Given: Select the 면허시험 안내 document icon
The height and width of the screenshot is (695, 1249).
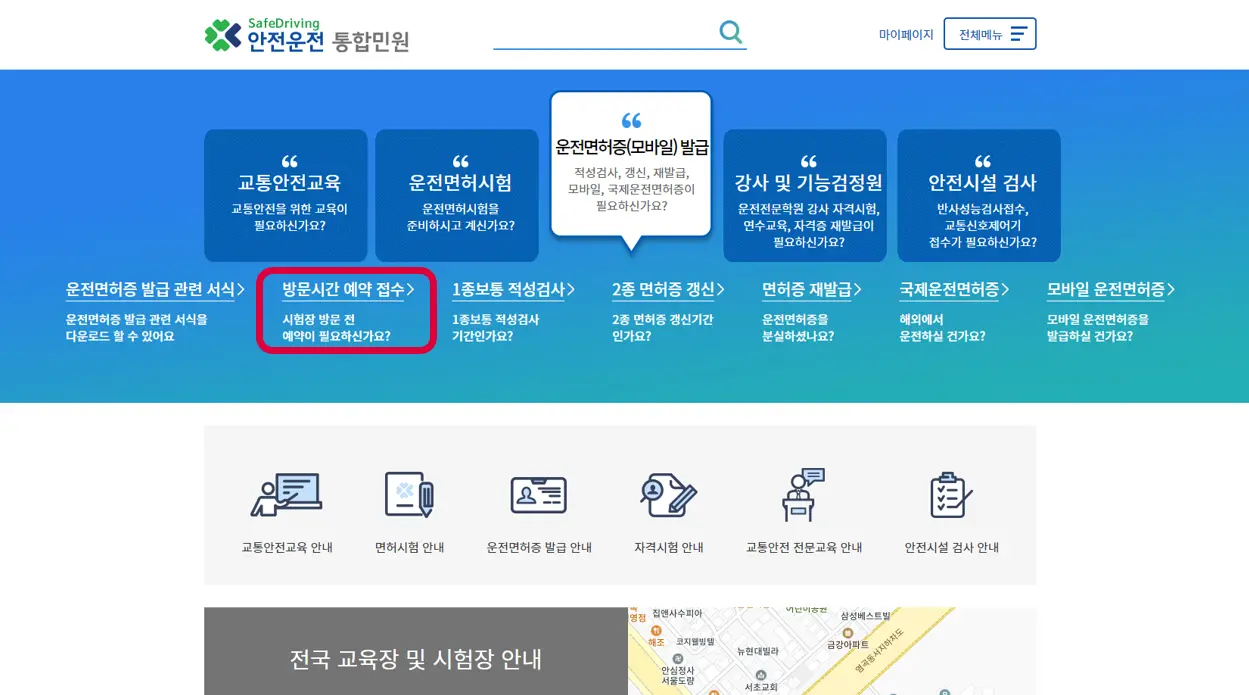Looking at the screenshot, I should (x=409, y=494).
